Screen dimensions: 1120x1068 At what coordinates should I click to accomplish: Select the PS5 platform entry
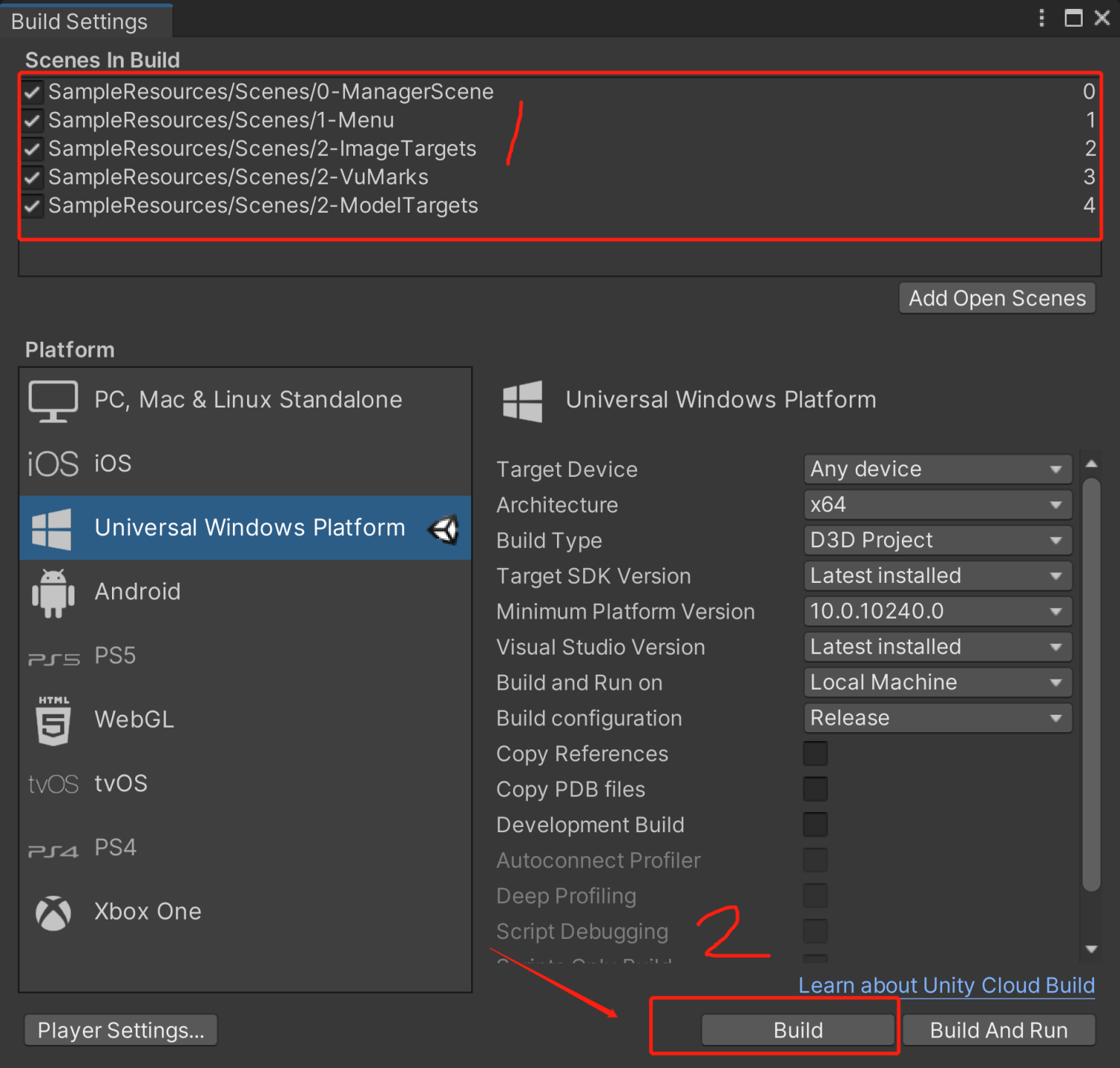tap(246, 657)
